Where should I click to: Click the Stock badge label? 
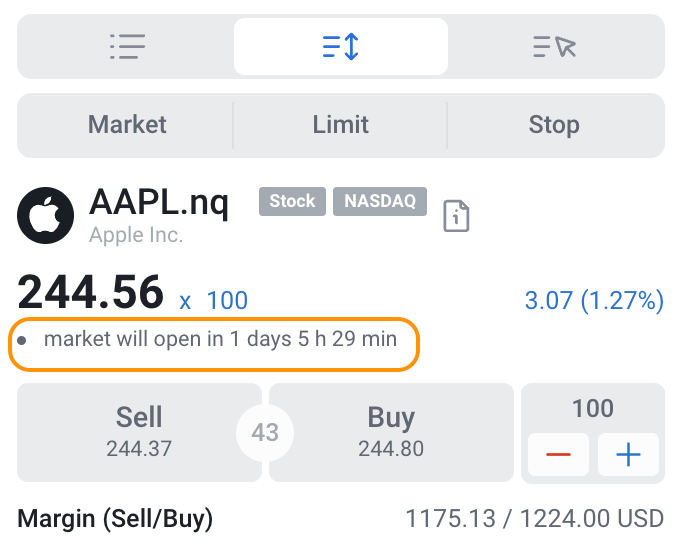pyautogui.click(x=292, y=201)
